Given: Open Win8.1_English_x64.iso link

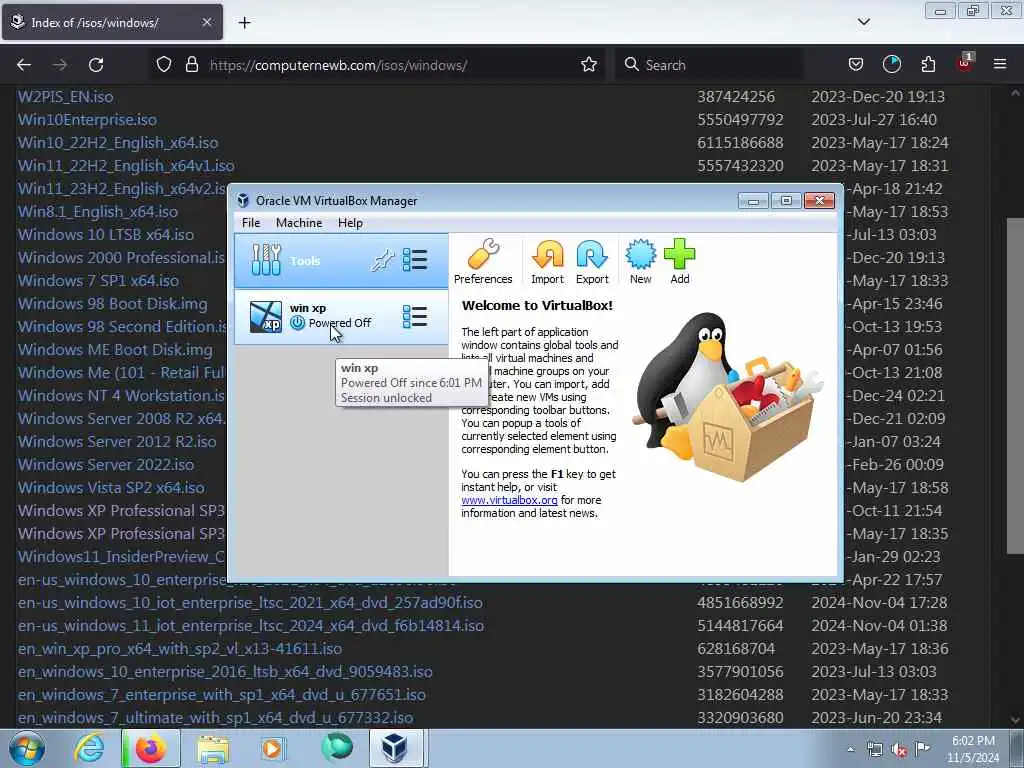Looking at the screenshot, I should (98, 212).
